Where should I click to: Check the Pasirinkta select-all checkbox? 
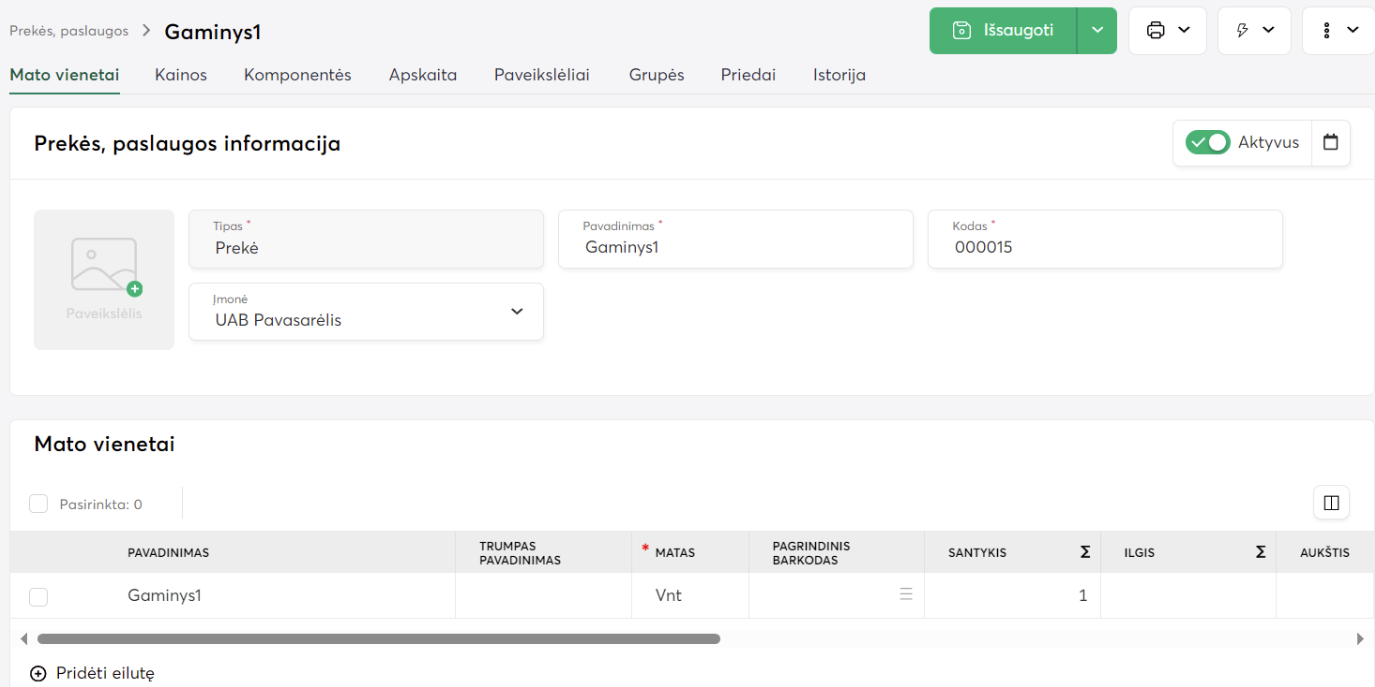39,504
